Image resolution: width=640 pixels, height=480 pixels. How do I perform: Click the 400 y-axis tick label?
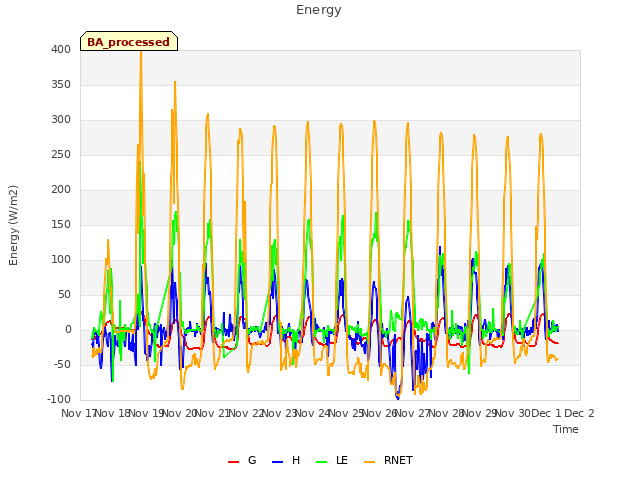[x=61, y=49]
